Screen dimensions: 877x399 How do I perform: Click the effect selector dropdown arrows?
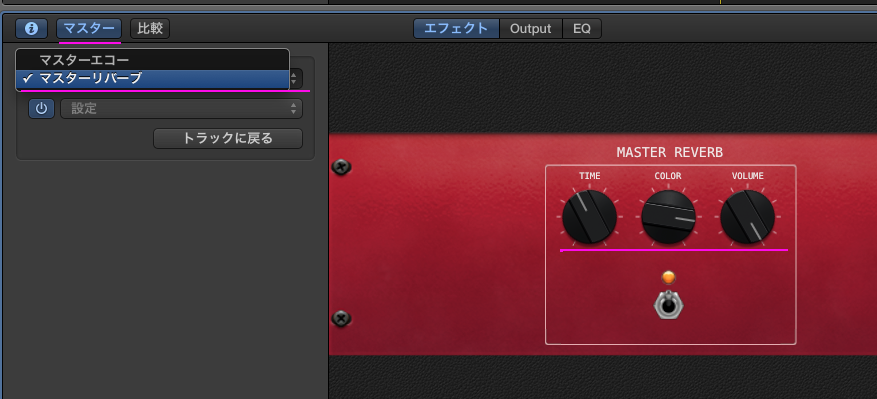[x=295, y=79]
